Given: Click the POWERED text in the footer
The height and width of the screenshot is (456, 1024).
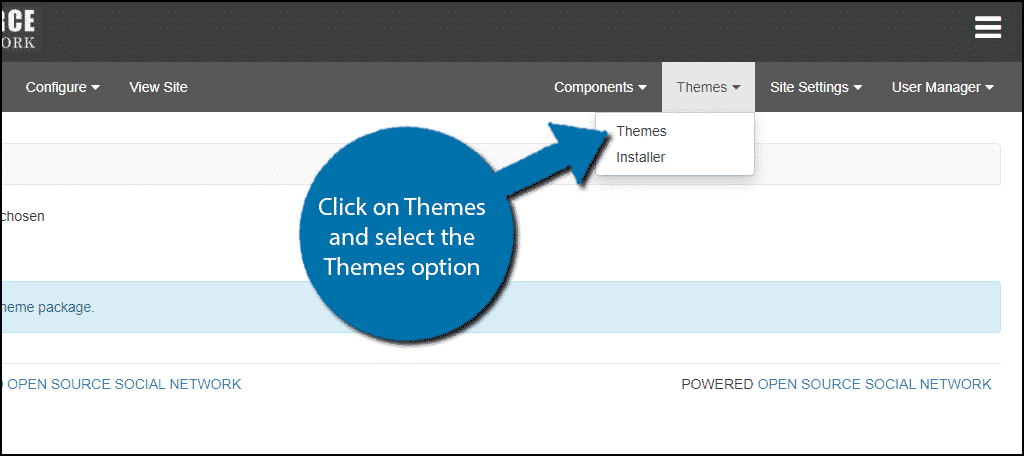Looking at the screenshot, I should 717,384.
